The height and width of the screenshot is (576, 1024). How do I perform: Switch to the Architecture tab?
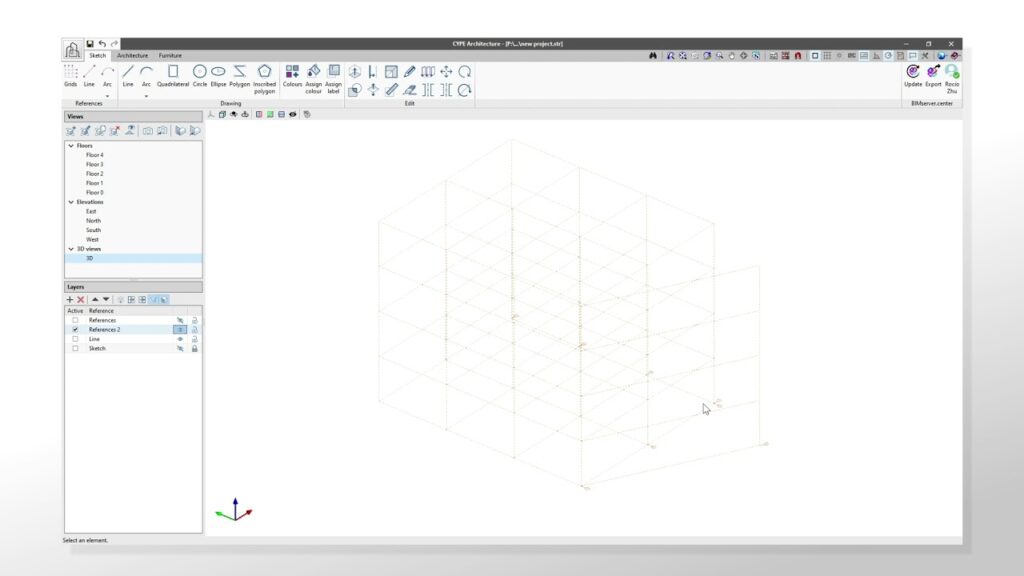[x=132, y=56]
